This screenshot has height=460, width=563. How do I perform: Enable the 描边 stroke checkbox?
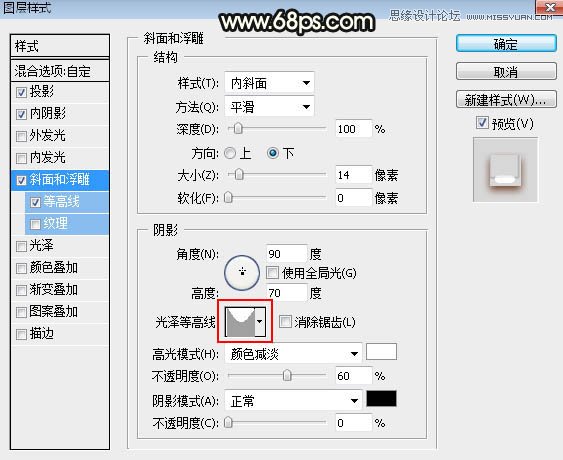[21, 334]
